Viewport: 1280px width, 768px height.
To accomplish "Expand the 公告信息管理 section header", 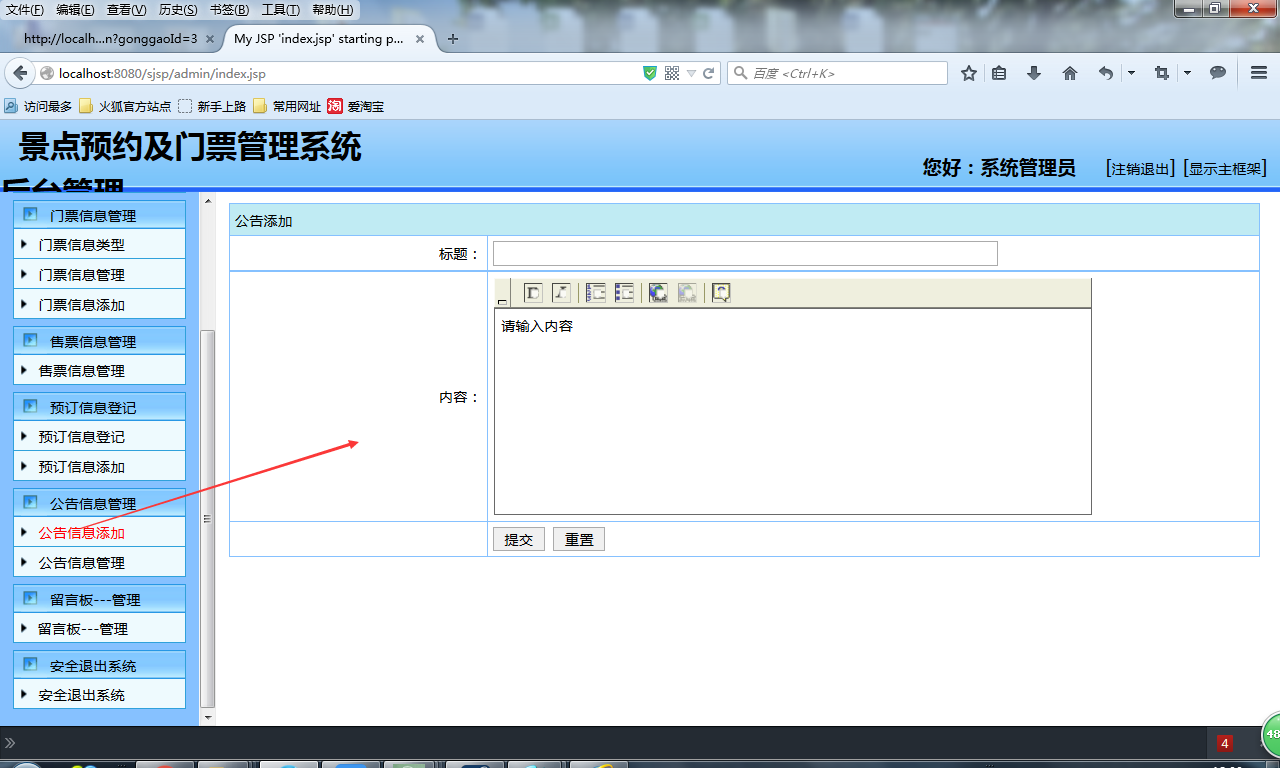I will (100, 503).
